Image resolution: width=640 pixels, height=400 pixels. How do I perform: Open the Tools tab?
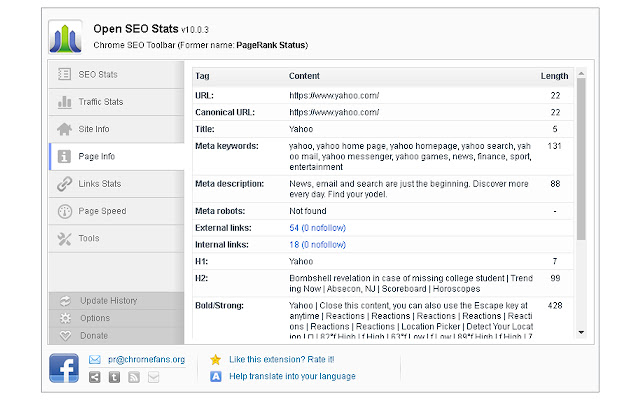pyautogui.click(x=89, y=238)
